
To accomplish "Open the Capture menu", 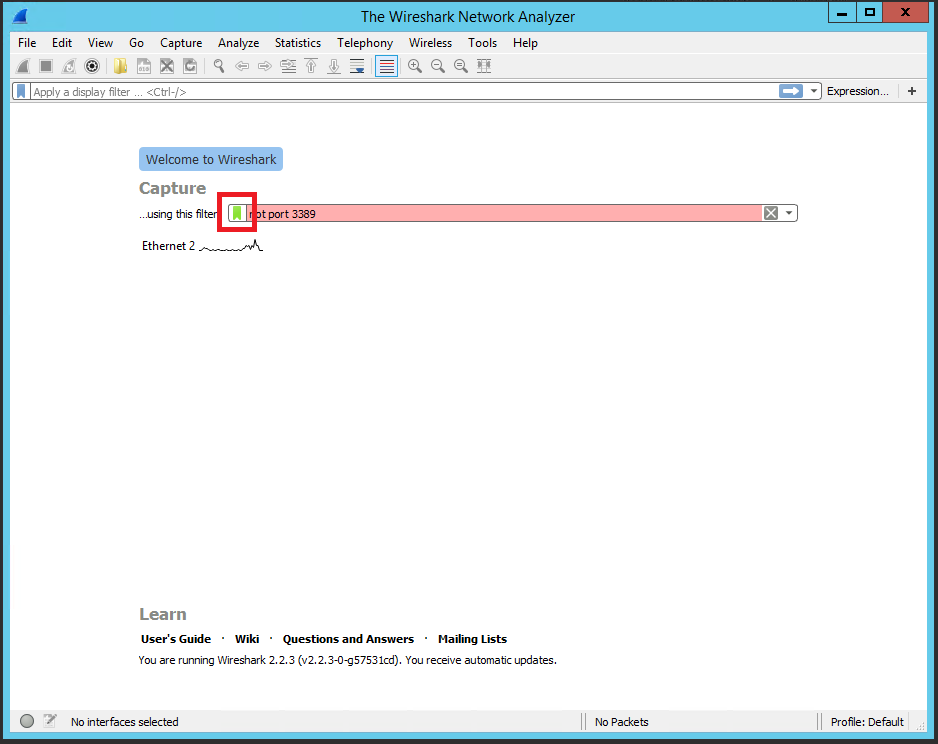I will point(181,43).
